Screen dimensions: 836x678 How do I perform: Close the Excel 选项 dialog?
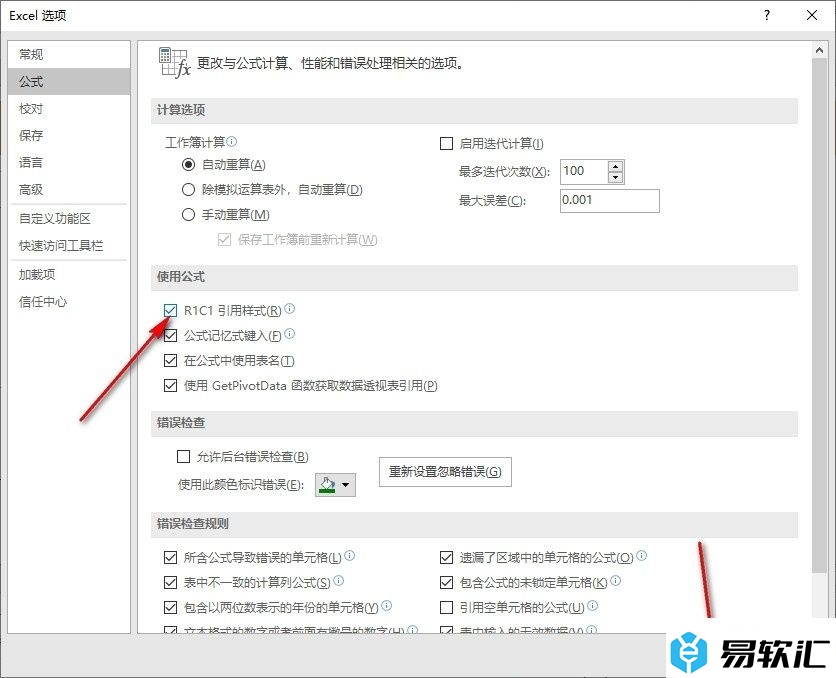click(x=812, y=15)
